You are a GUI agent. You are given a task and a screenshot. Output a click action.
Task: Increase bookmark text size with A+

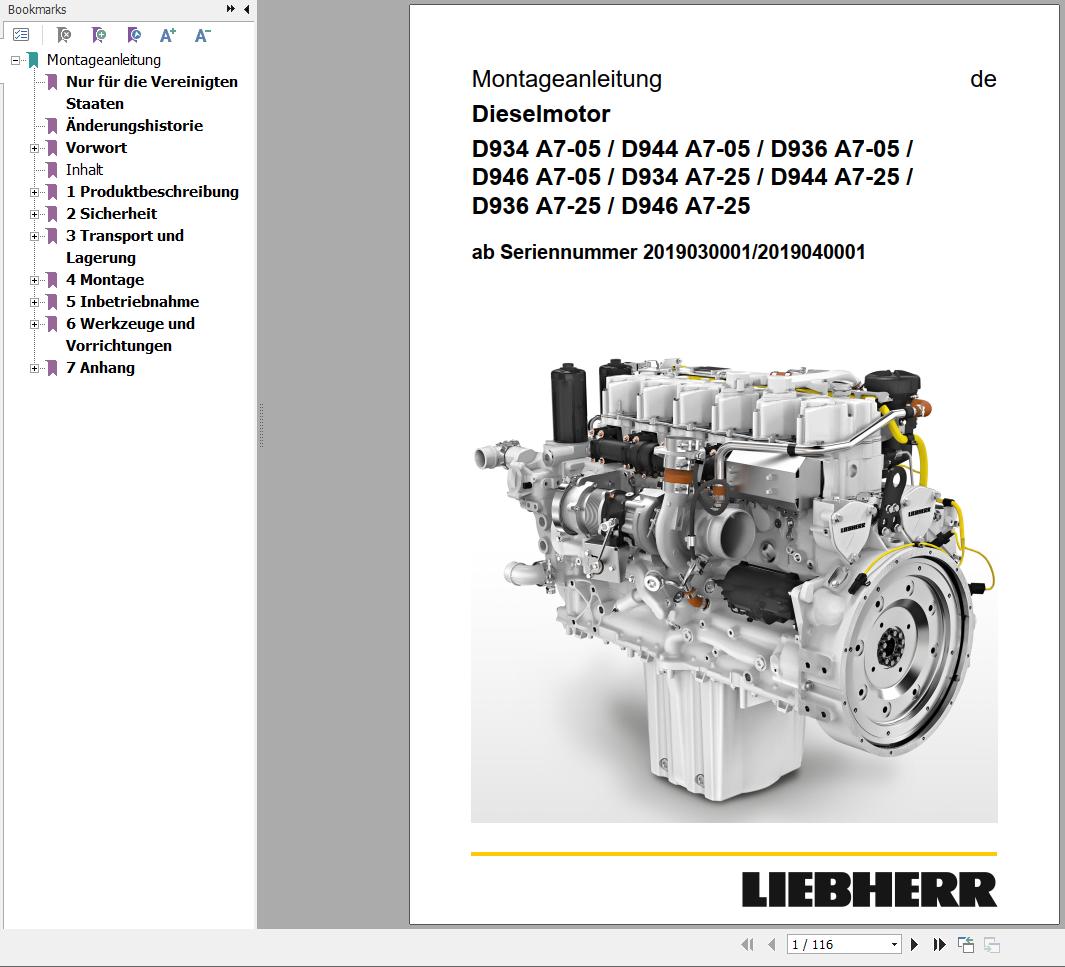[168, 35]
